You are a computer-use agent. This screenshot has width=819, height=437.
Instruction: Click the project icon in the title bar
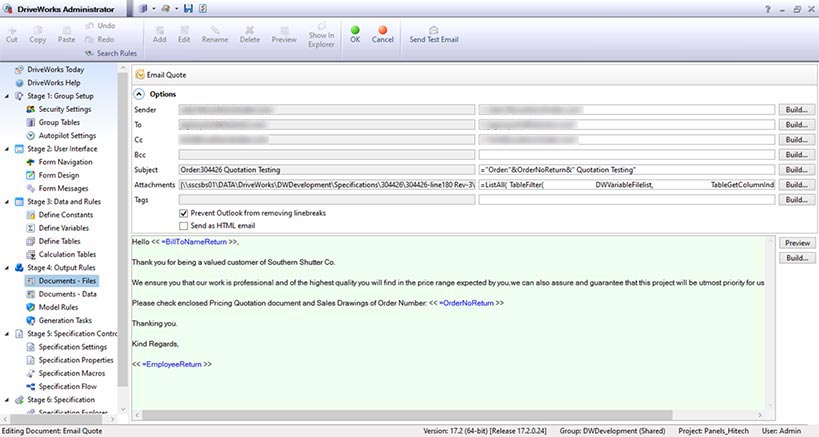coord(166,8)
